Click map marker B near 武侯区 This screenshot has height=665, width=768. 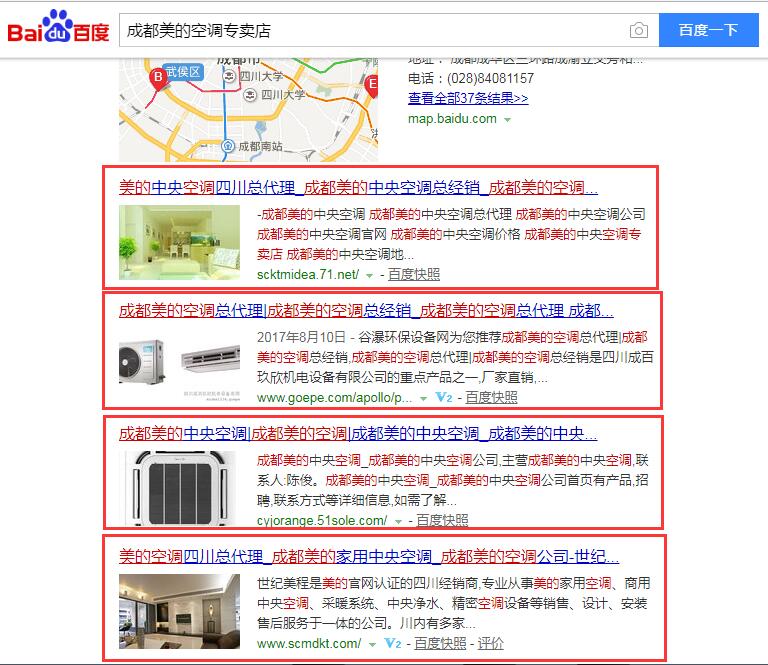coord(158,78)
